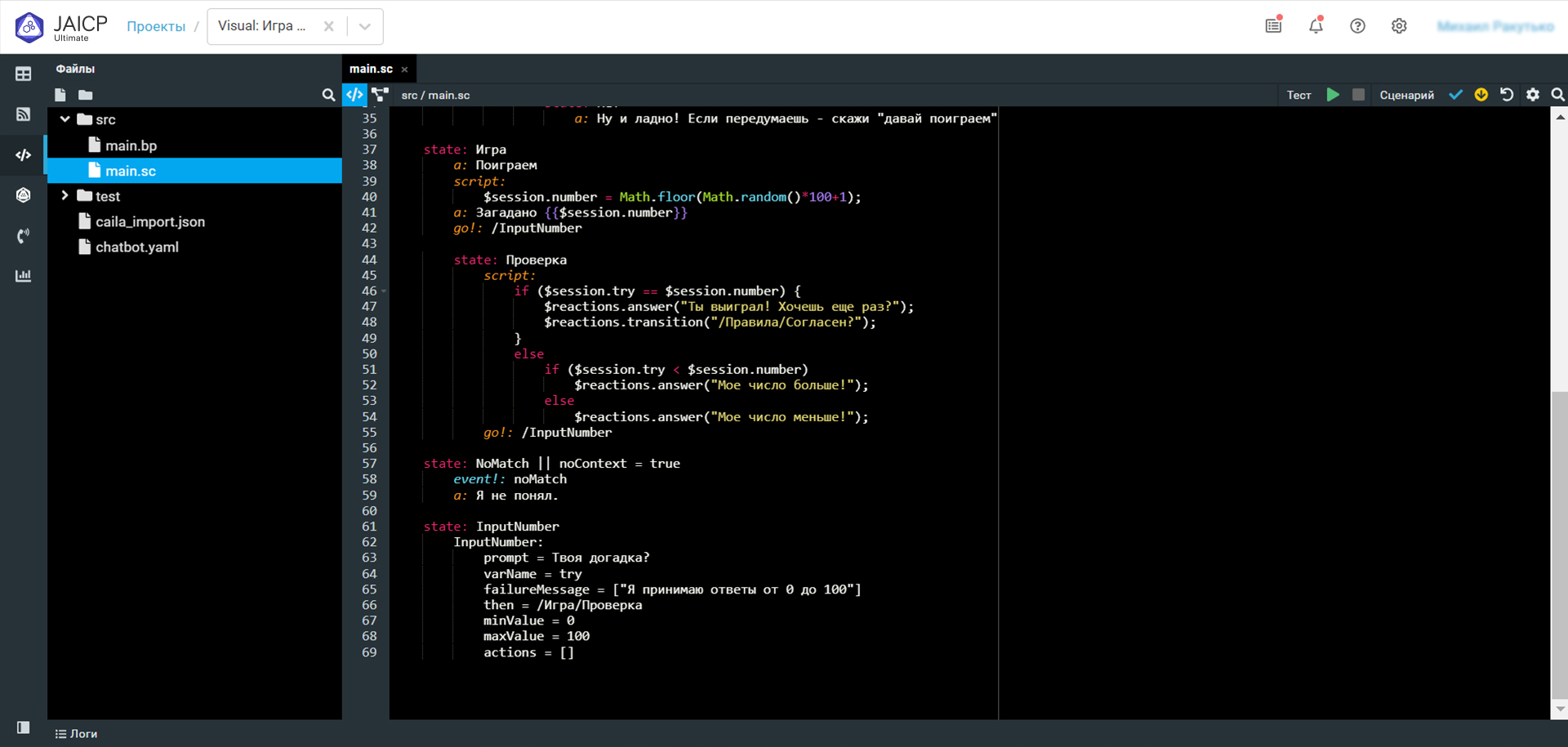Run test with green play button
The width and height of the screenshot is (1568, 747).
1333,95
